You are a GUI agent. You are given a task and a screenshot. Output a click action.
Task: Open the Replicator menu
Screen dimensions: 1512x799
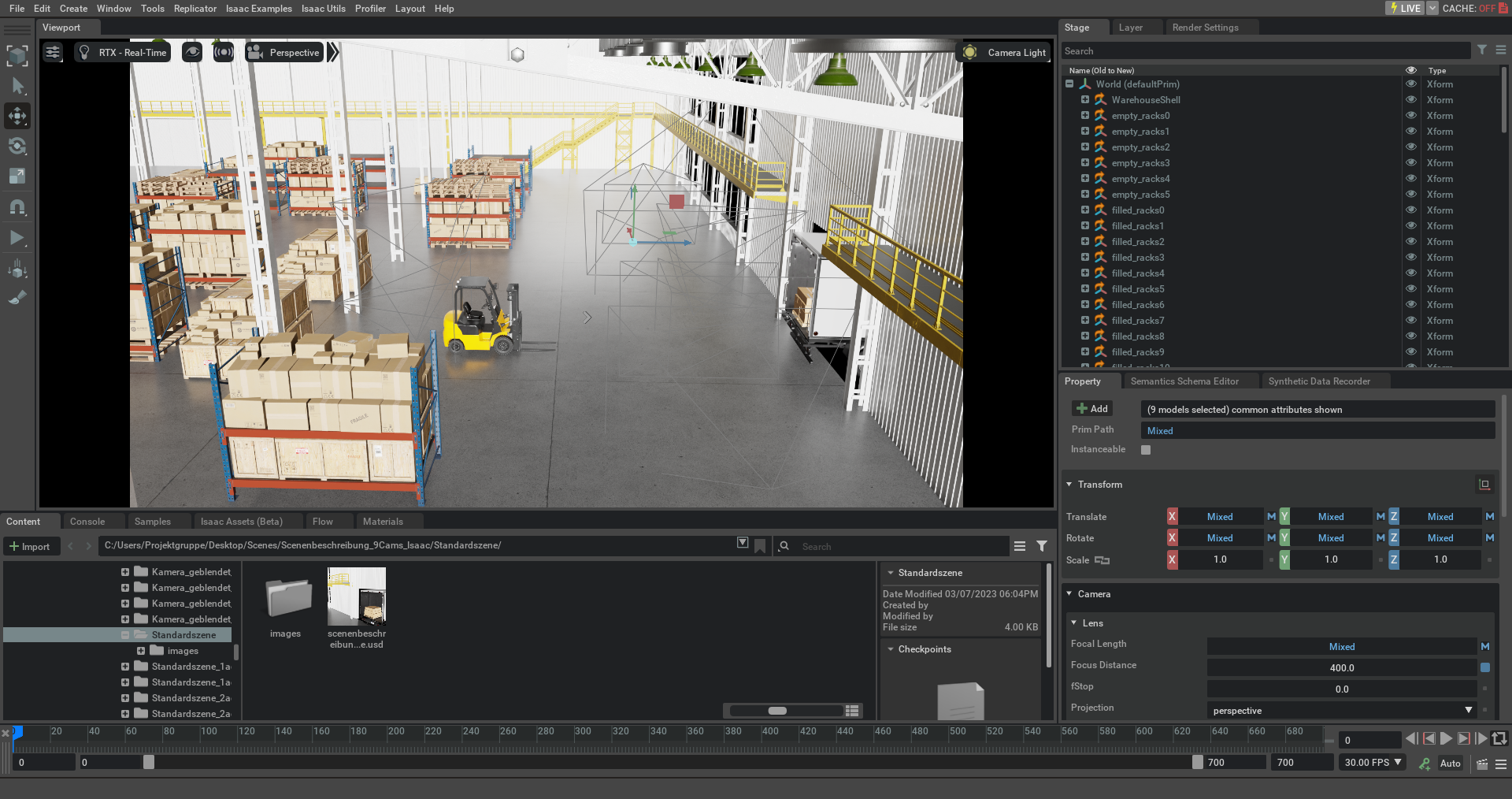tap(195, 9)
